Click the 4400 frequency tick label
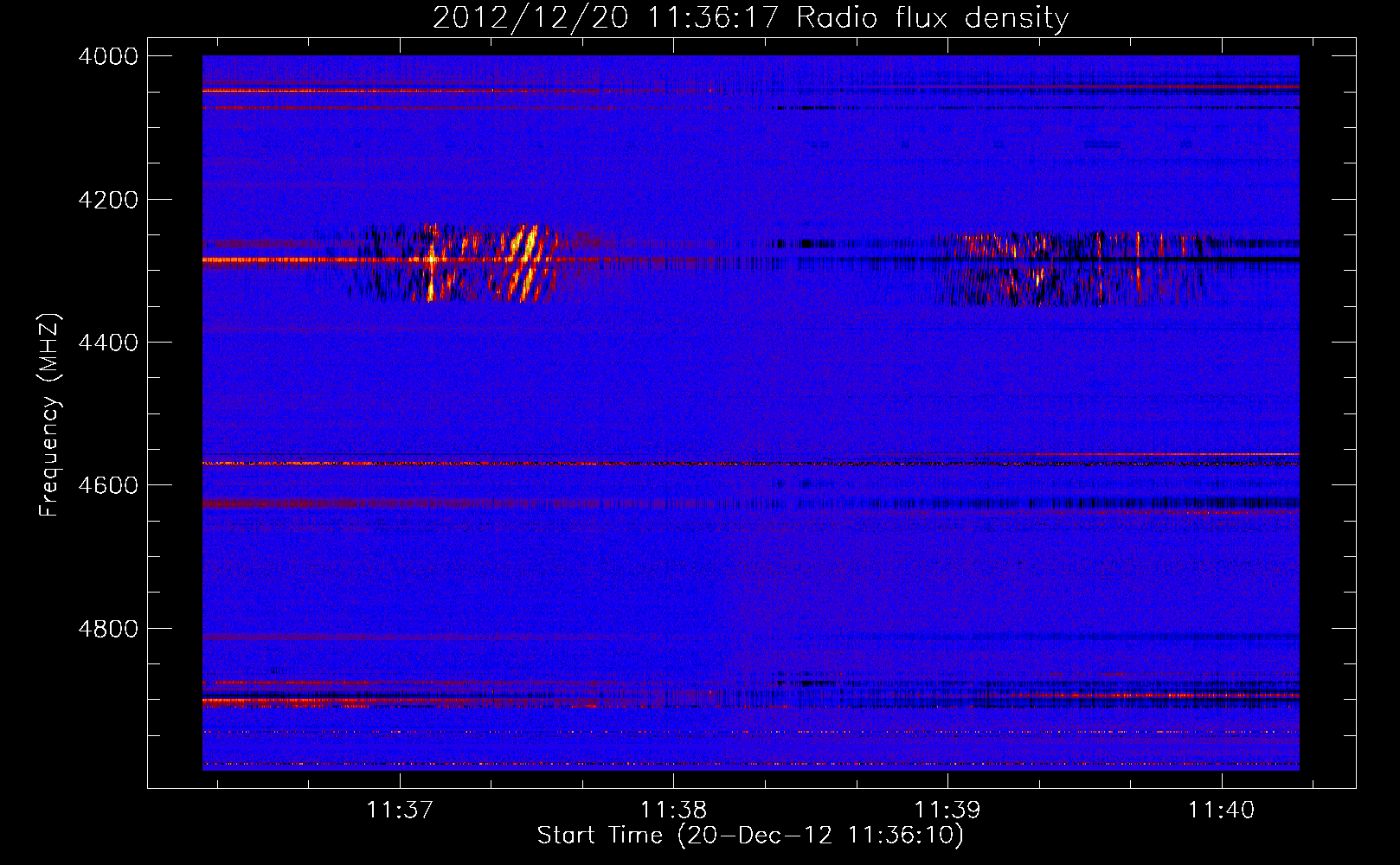This screenshot has height=865, width=1400. point(108,343)
